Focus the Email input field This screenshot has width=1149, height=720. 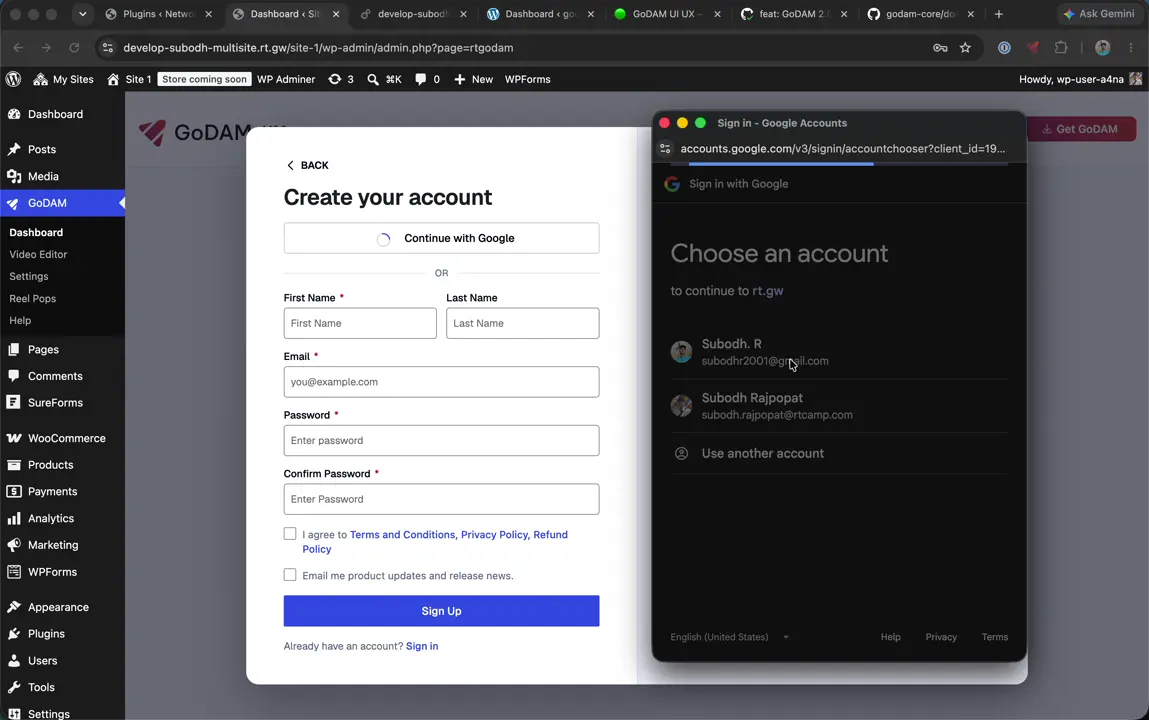pyautogui.click(x=441, y=382)
